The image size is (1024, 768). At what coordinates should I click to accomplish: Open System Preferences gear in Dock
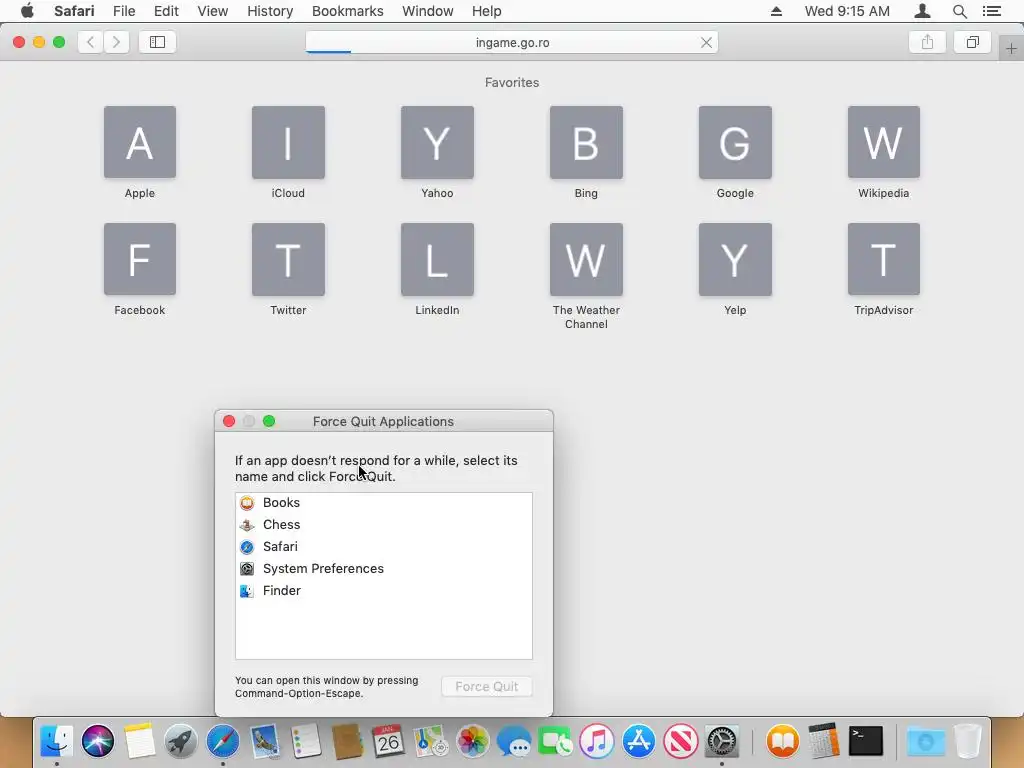coord(722,741)
